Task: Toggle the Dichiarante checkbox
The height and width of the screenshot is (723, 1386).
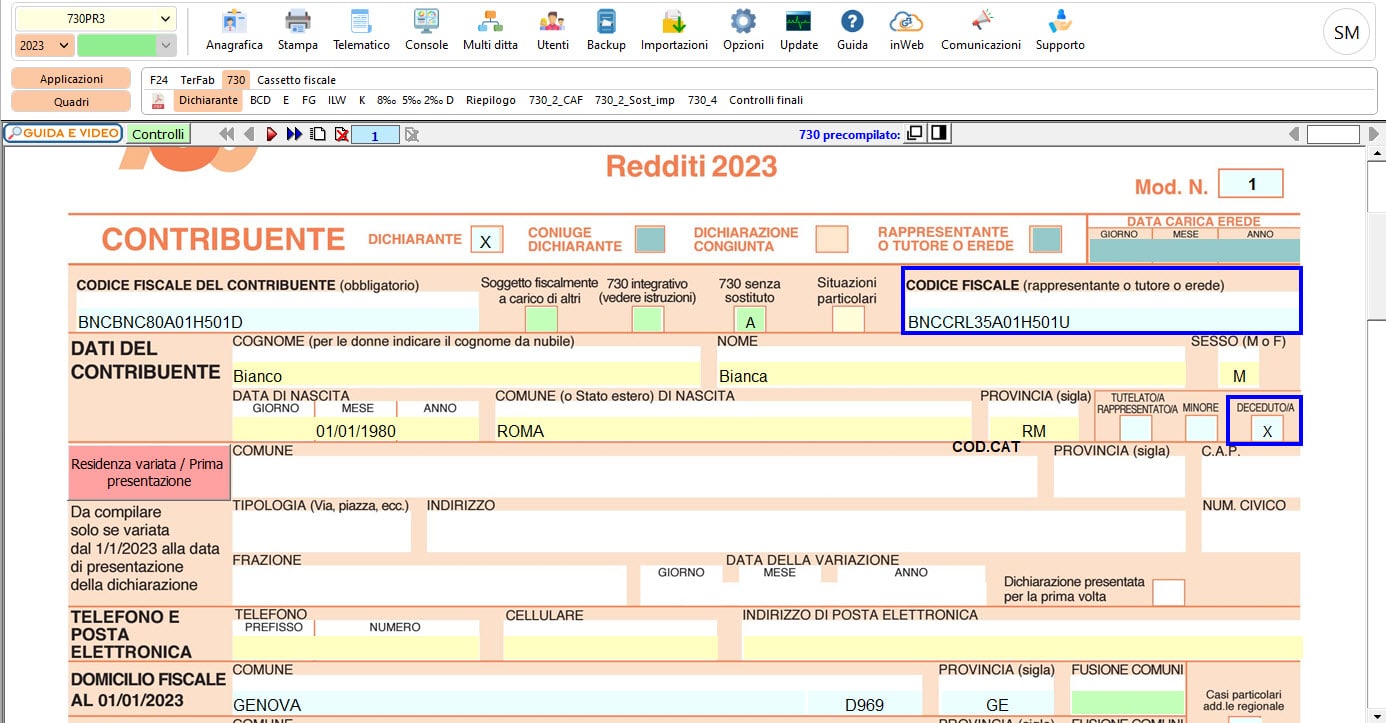Action: click(x=486, y=240)
